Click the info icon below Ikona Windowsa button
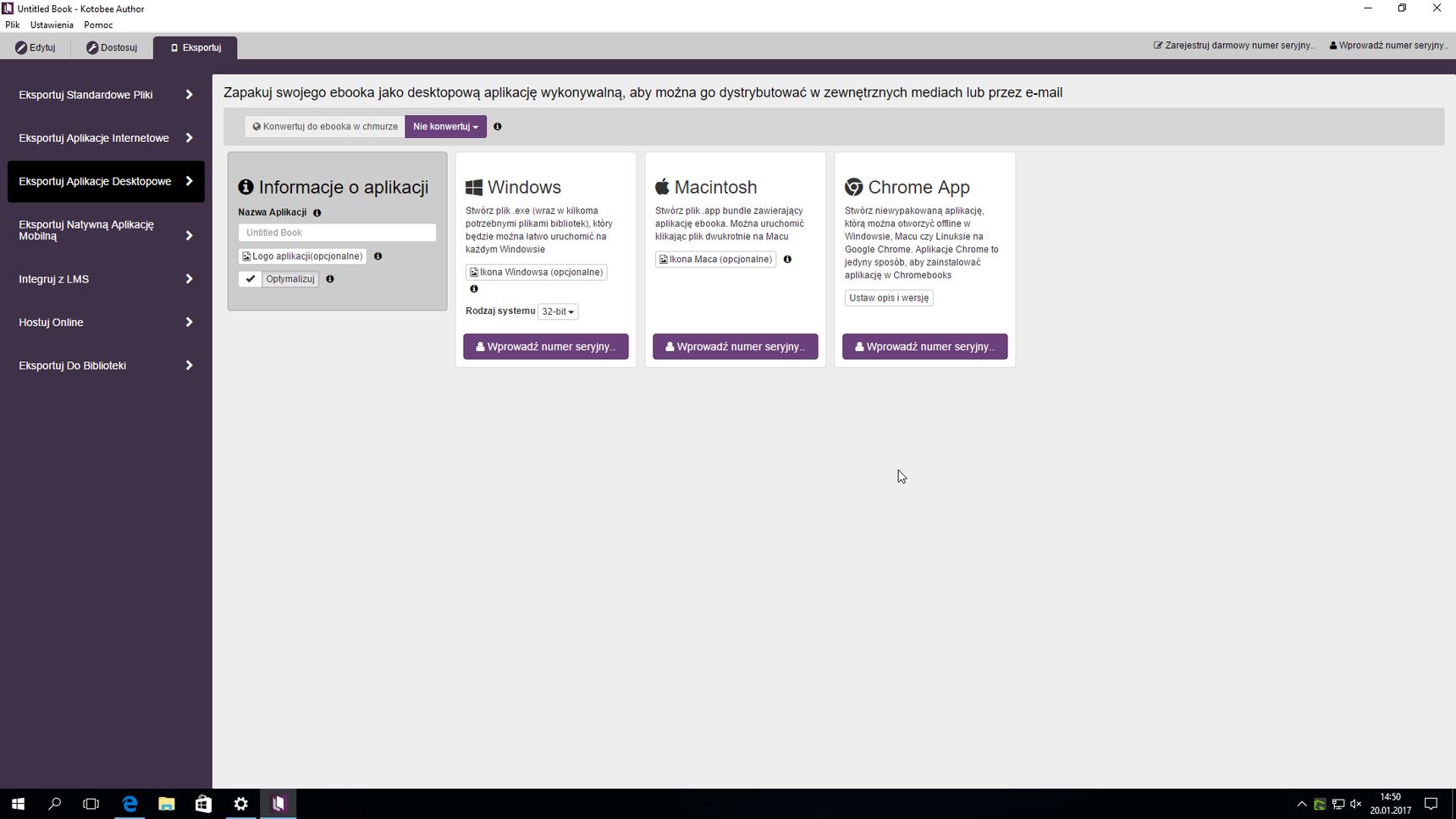 click(x=474, y=289)
